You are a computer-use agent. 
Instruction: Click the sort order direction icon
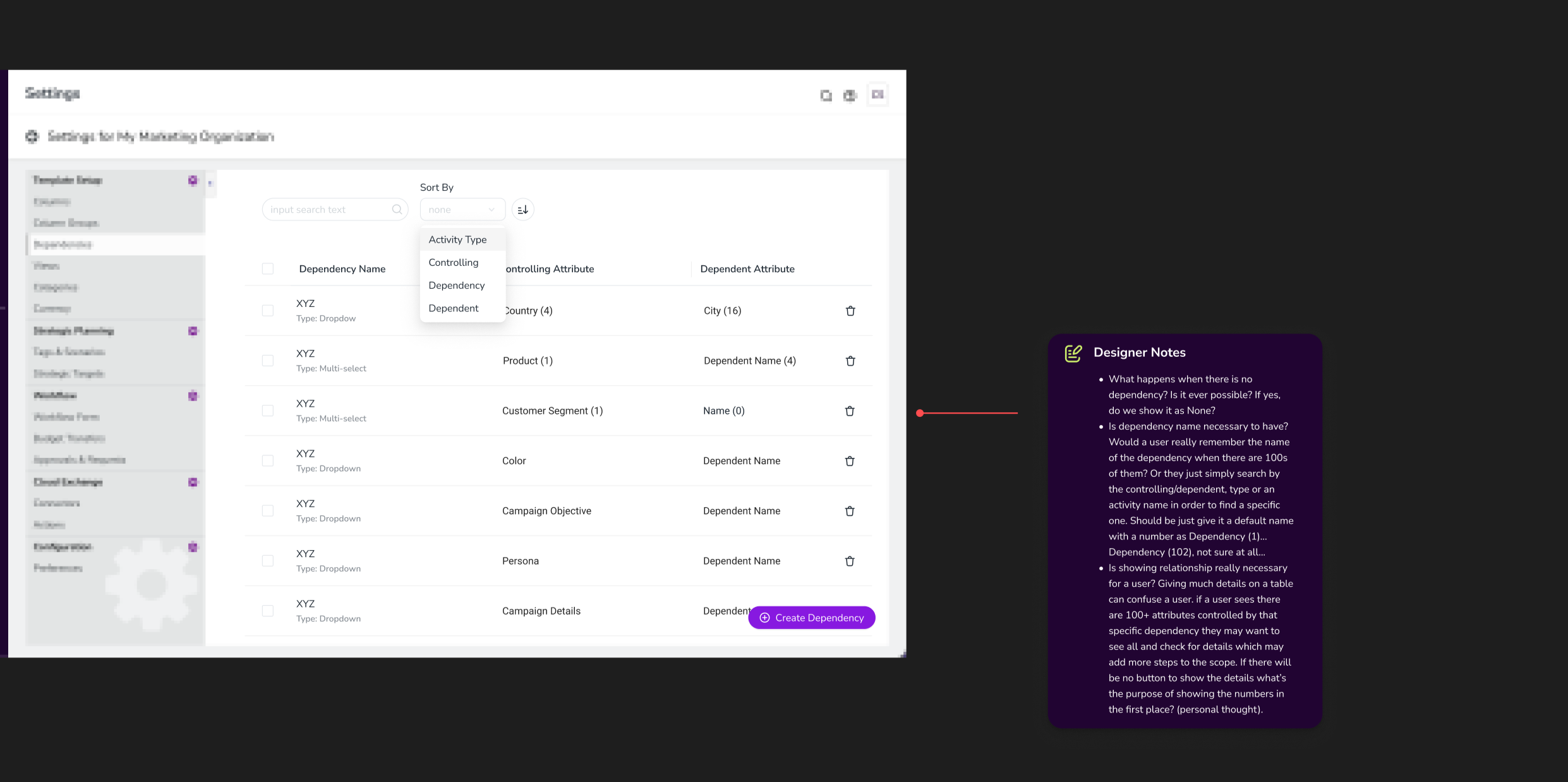(x=522, y=210)
